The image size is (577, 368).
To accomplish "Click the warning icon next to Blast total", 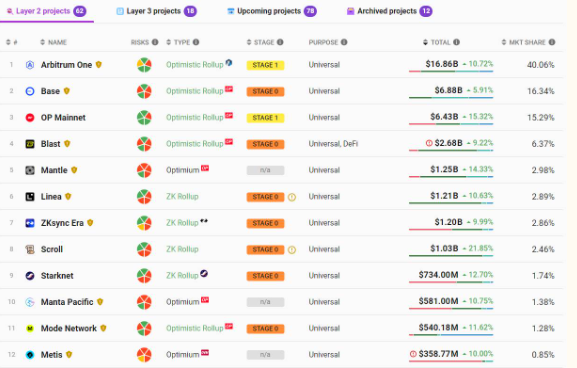I will (429, 143).
